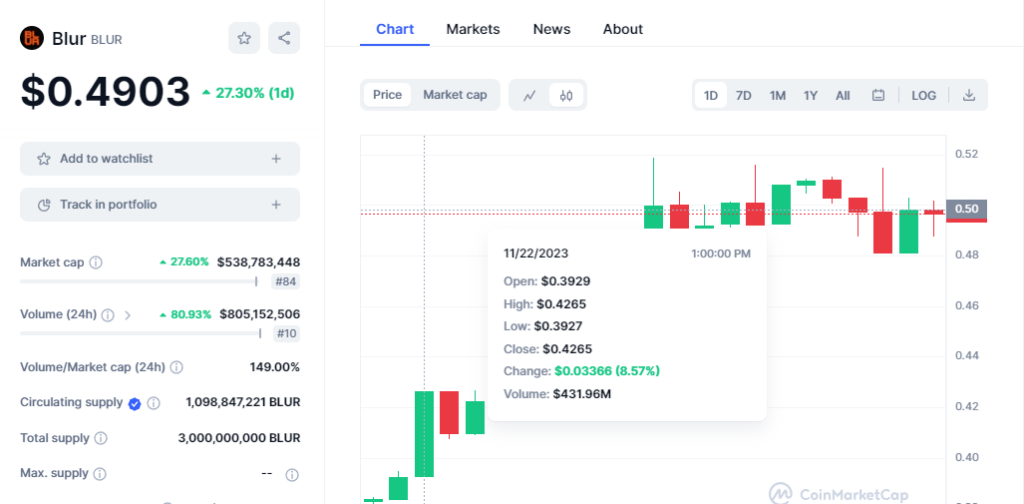The image size is (1024, 504).
Task: Click the 27.60% market cap change
Action: [184, 262]
